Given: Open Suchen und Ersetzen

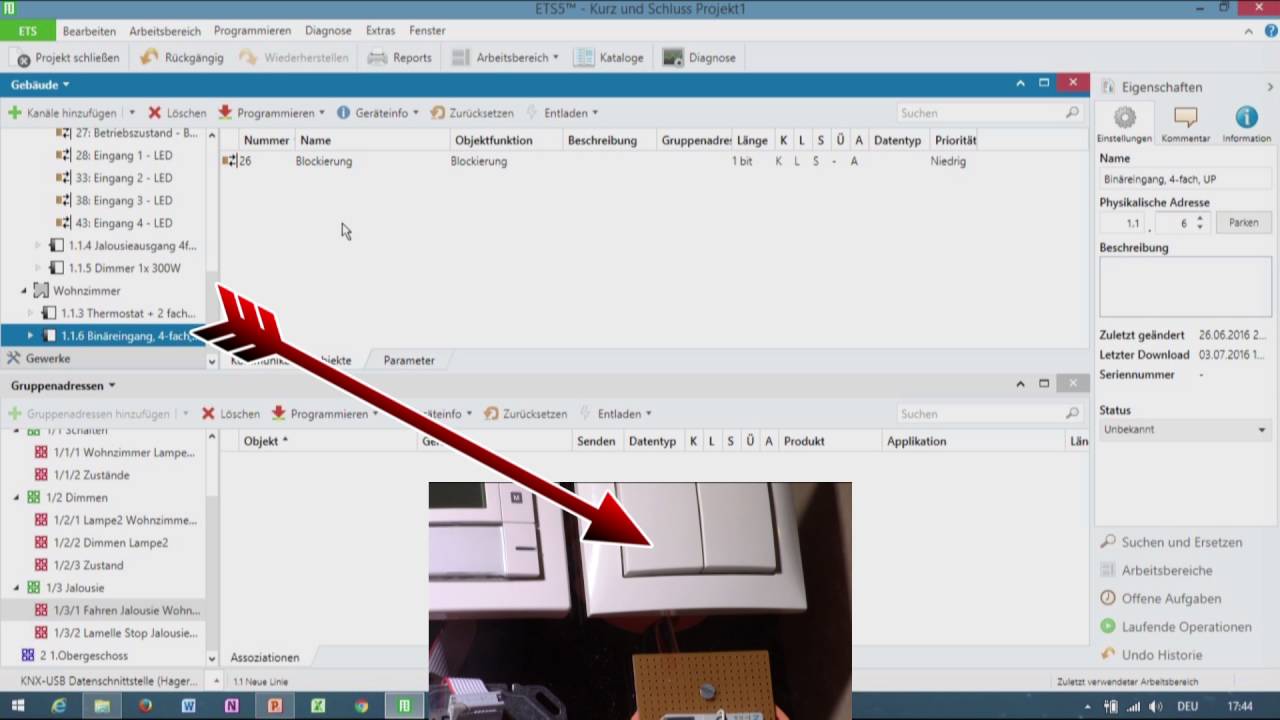Looking at the screenshot, I should point(1172,542).
